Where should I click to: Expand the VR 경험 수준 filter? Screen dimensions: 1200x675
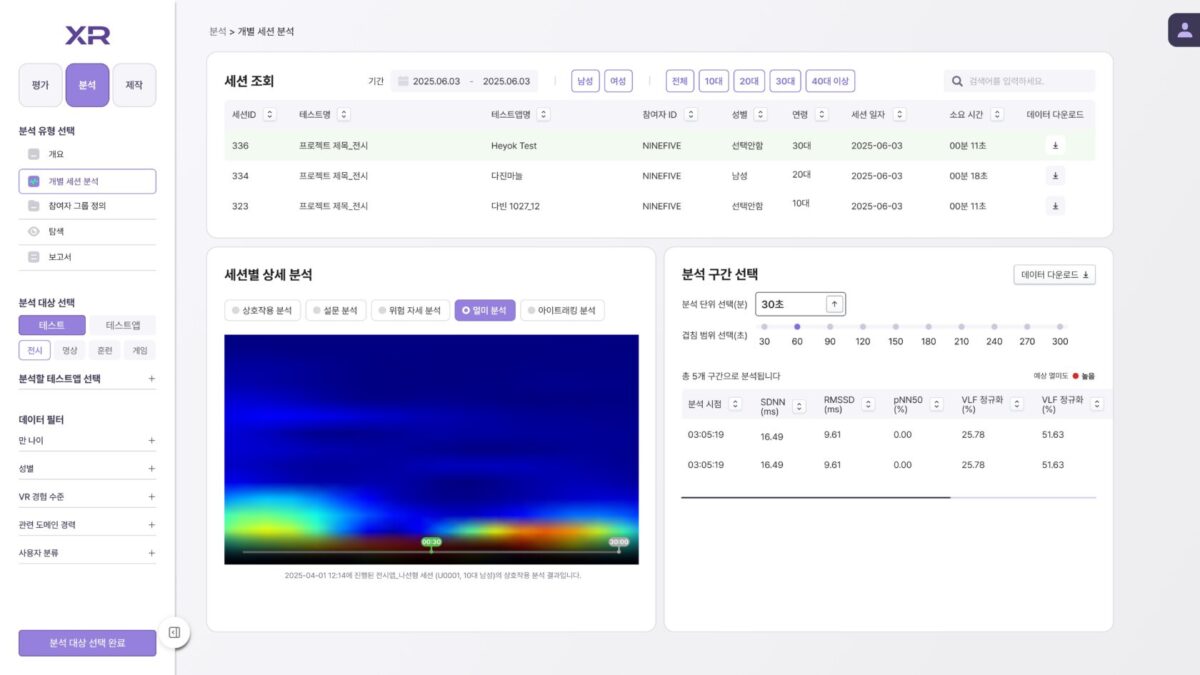[151, 497]
